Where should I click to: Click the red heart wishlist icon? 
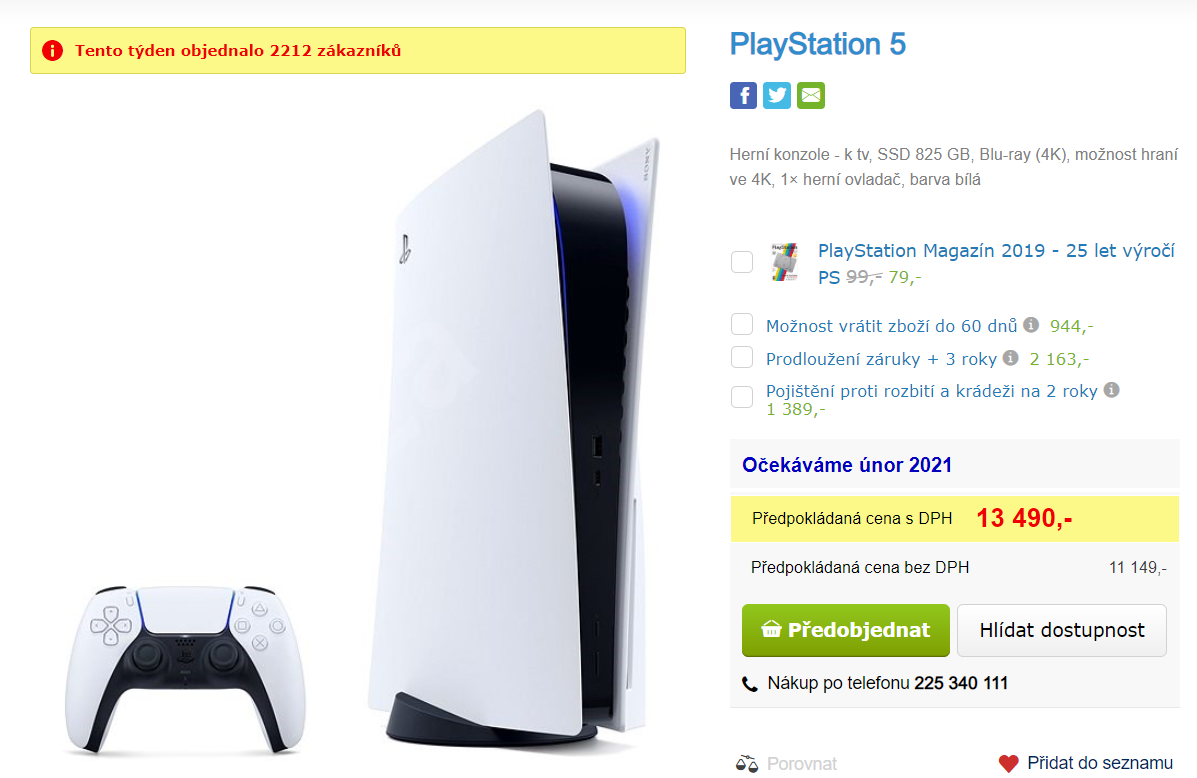(1008, 763)
